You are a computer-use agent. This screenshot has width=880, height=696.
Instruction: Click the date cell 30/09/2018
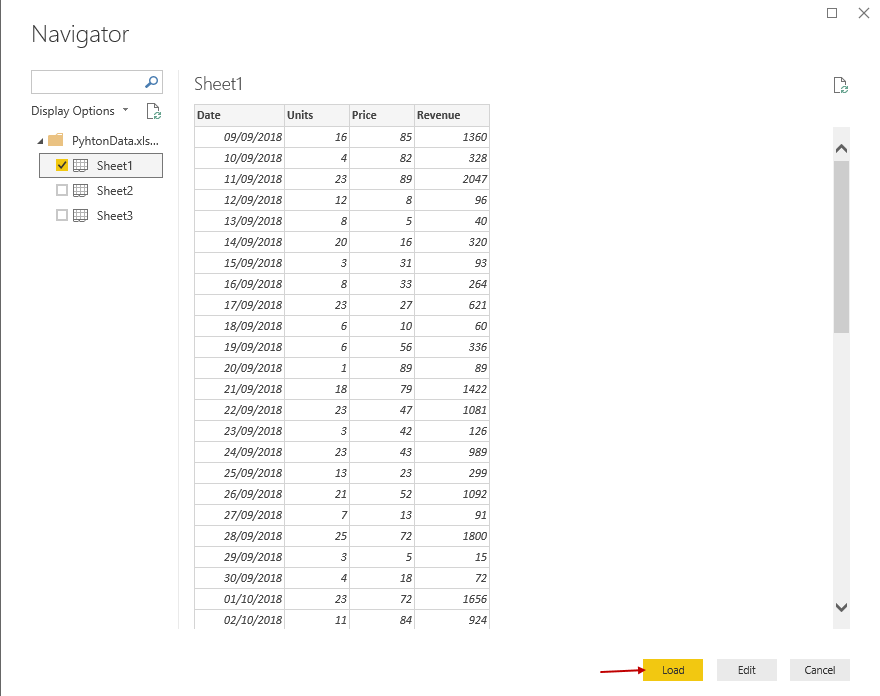[x=240, y=578]
